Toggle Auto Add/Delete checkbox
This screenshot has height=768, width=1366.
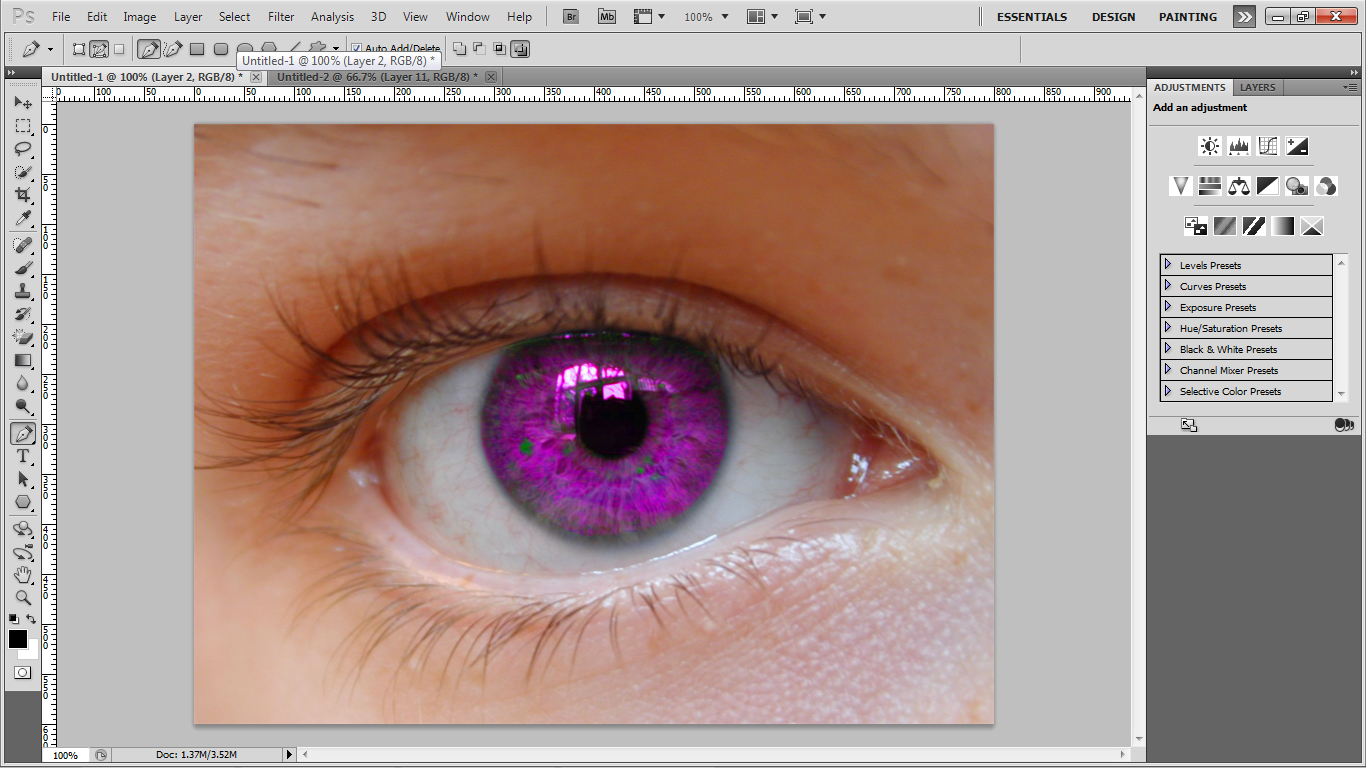[357, 48]
